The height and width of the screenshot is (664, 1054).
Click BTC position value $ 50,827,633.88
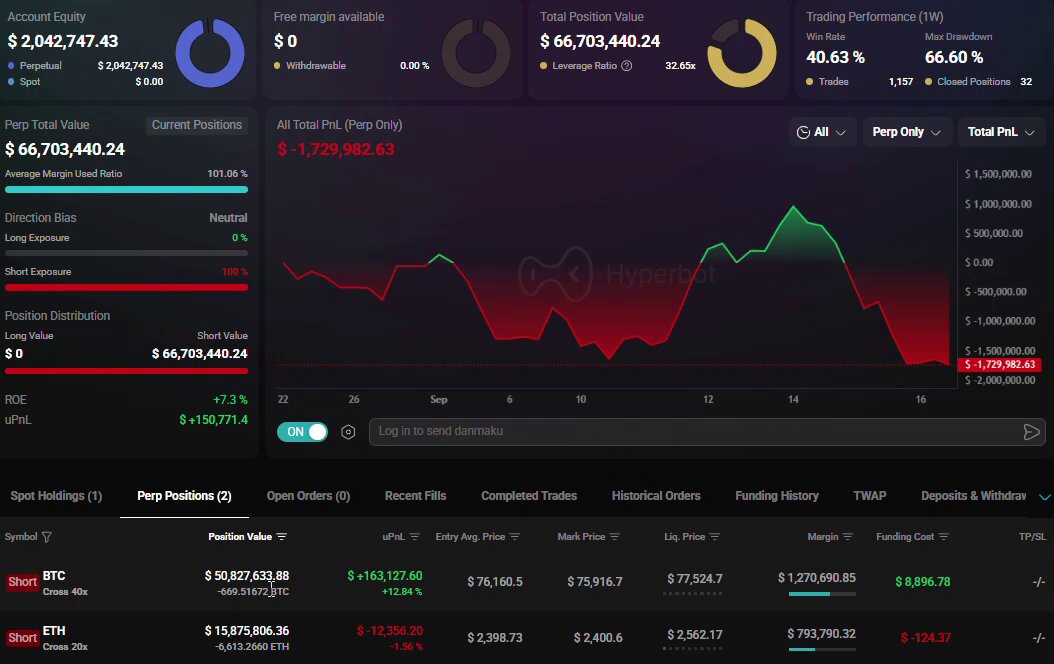click(247, 576)
